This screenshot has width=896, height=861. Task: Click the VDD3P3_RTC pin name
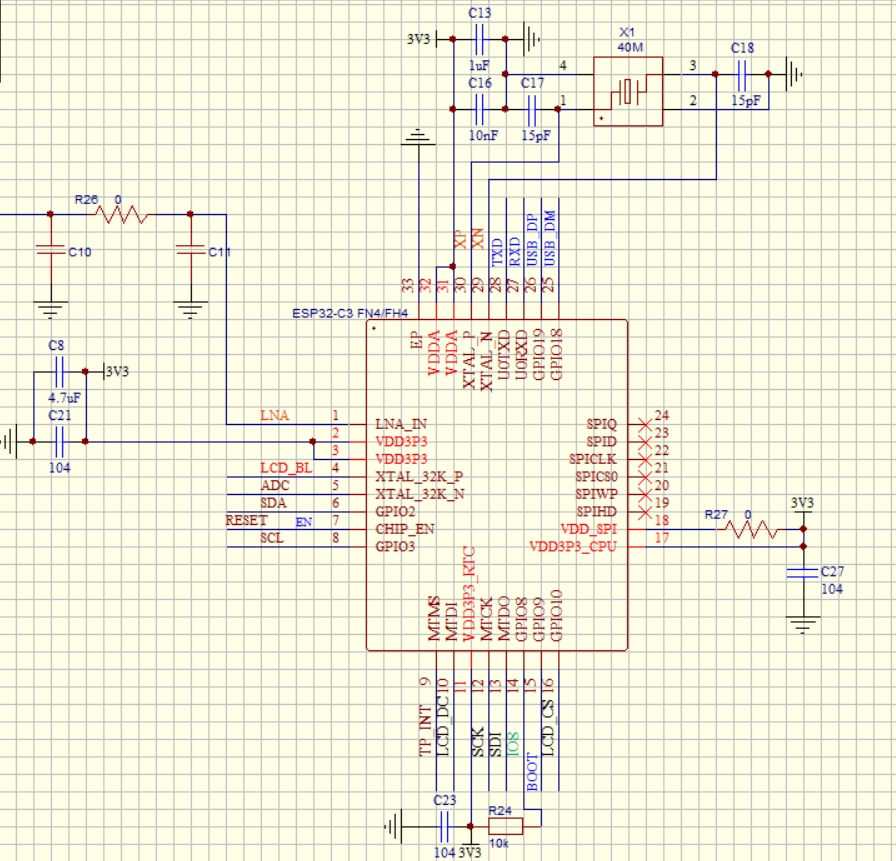[469, 594]
